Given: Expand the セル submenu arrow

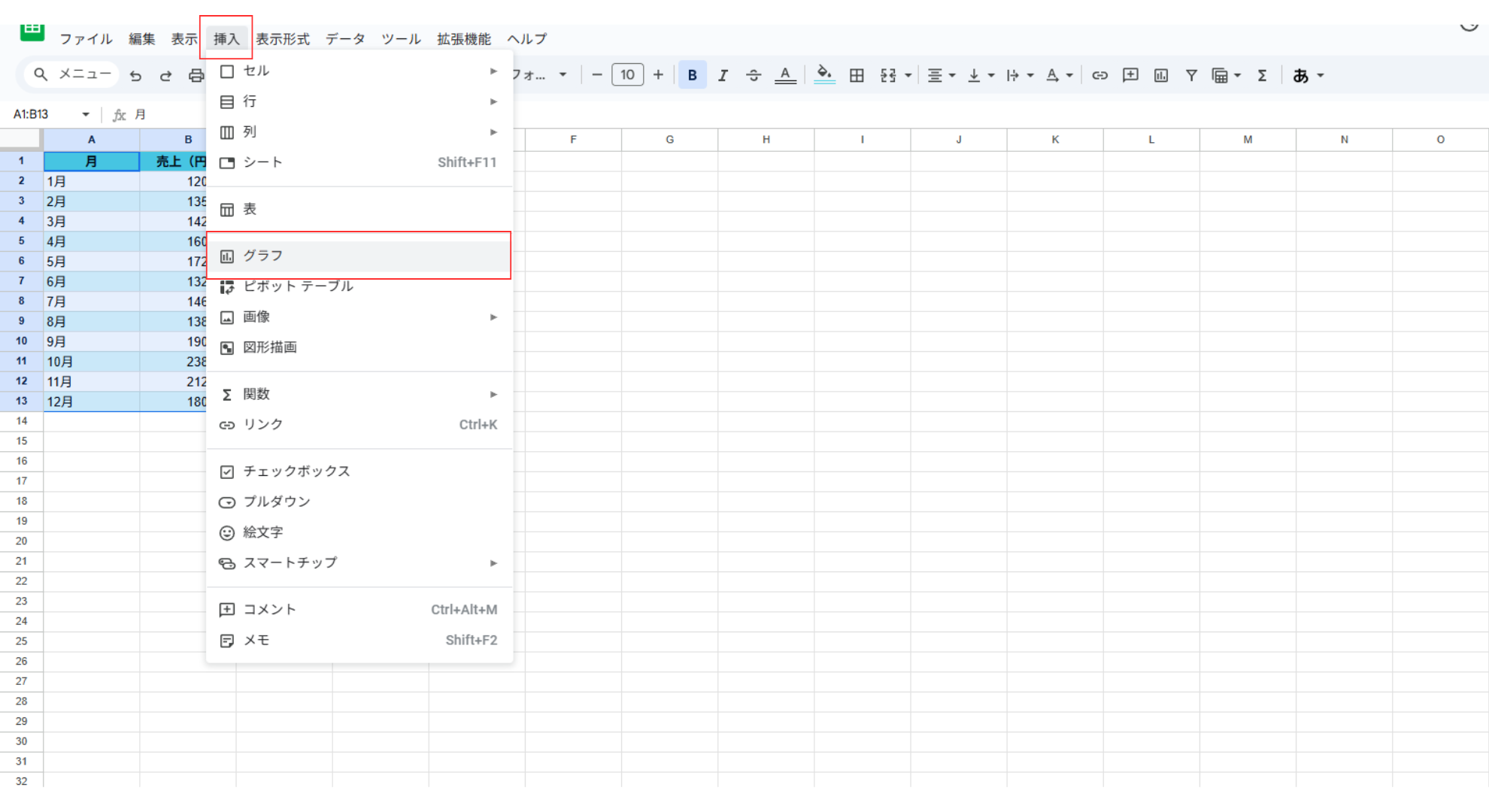Looking at the screenshot, I should pos(493,71).
